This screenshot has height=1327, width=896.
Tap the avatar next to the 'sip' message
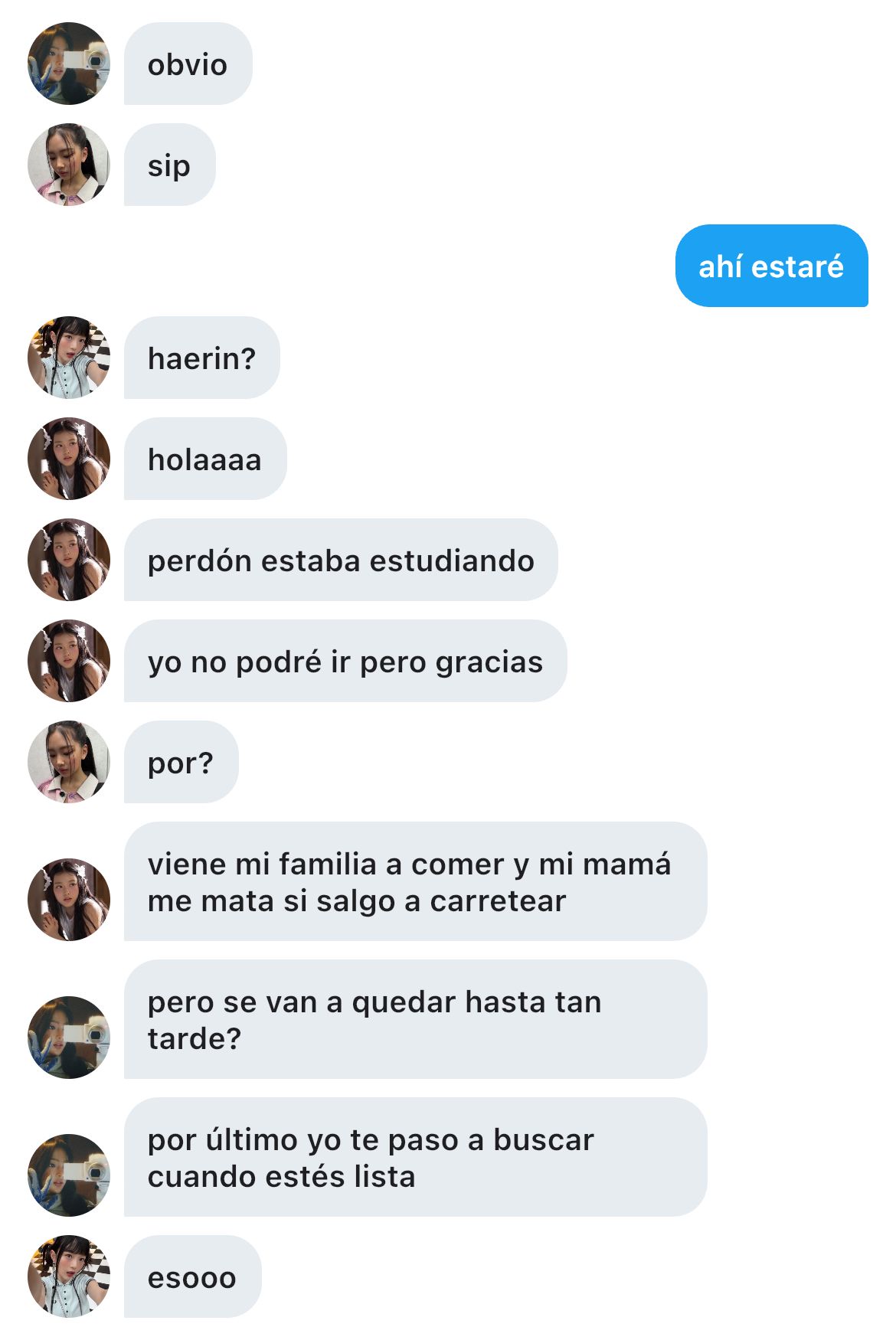pos(69,165)
